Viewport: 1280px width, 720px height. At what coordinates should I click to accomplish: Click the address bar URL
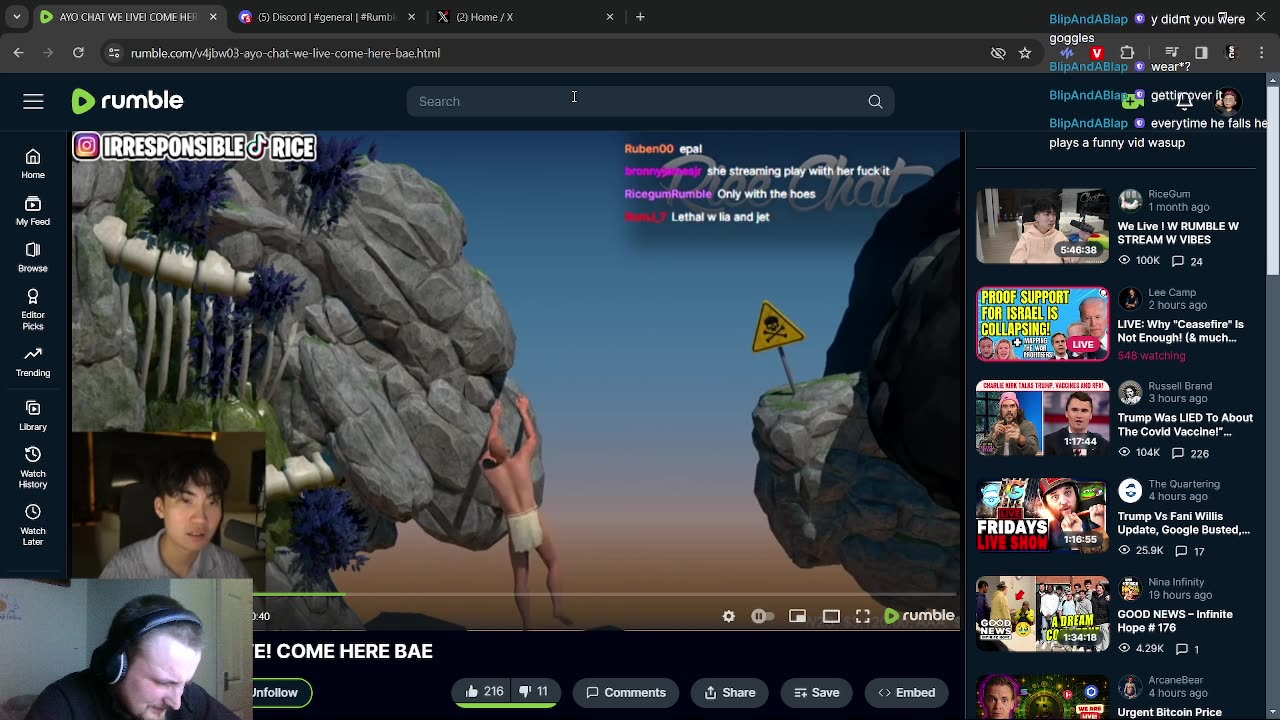point(285,53)
